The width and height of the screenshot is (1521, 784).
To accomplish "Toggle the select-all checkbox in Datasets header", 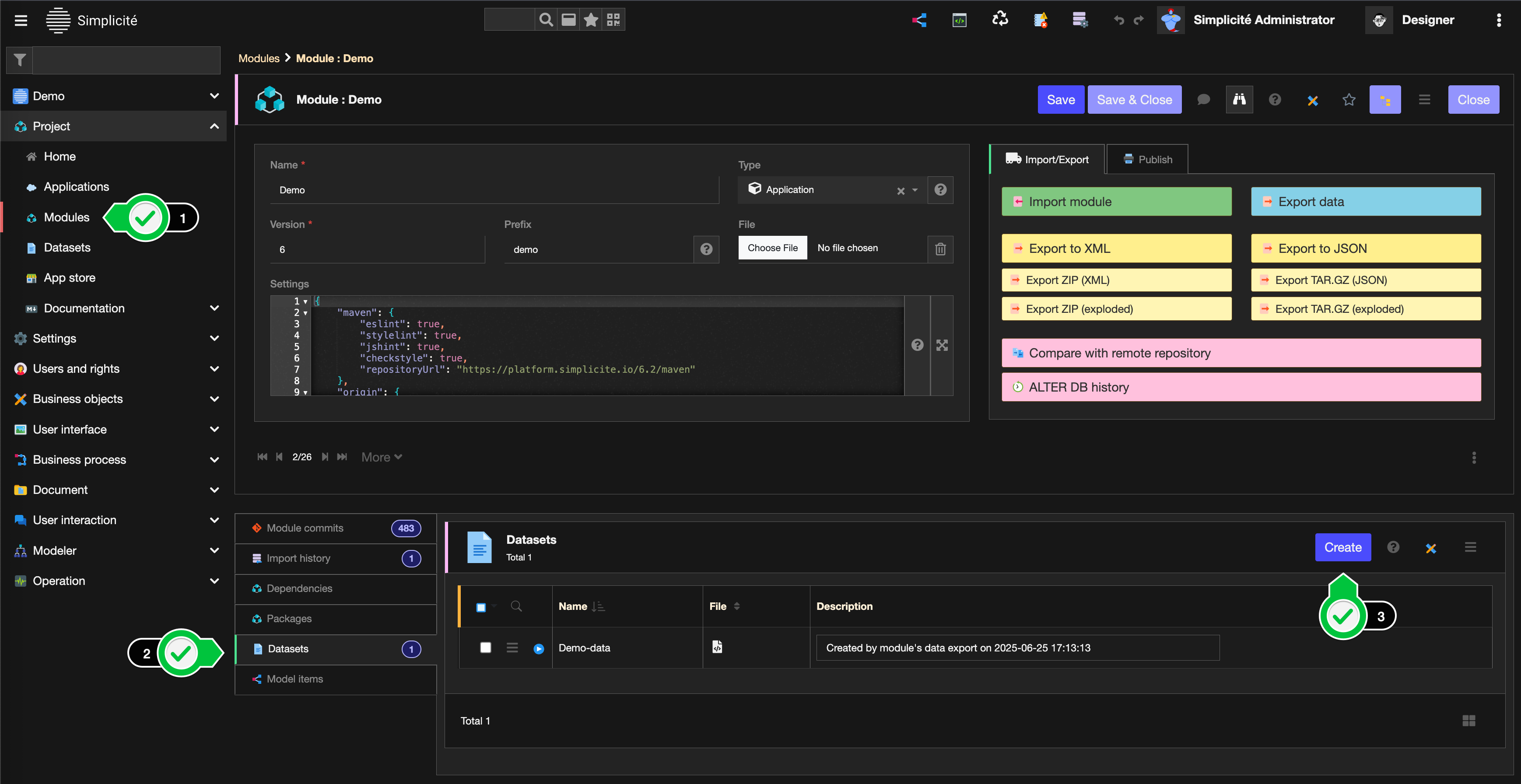I will click(x=480, y=607).
